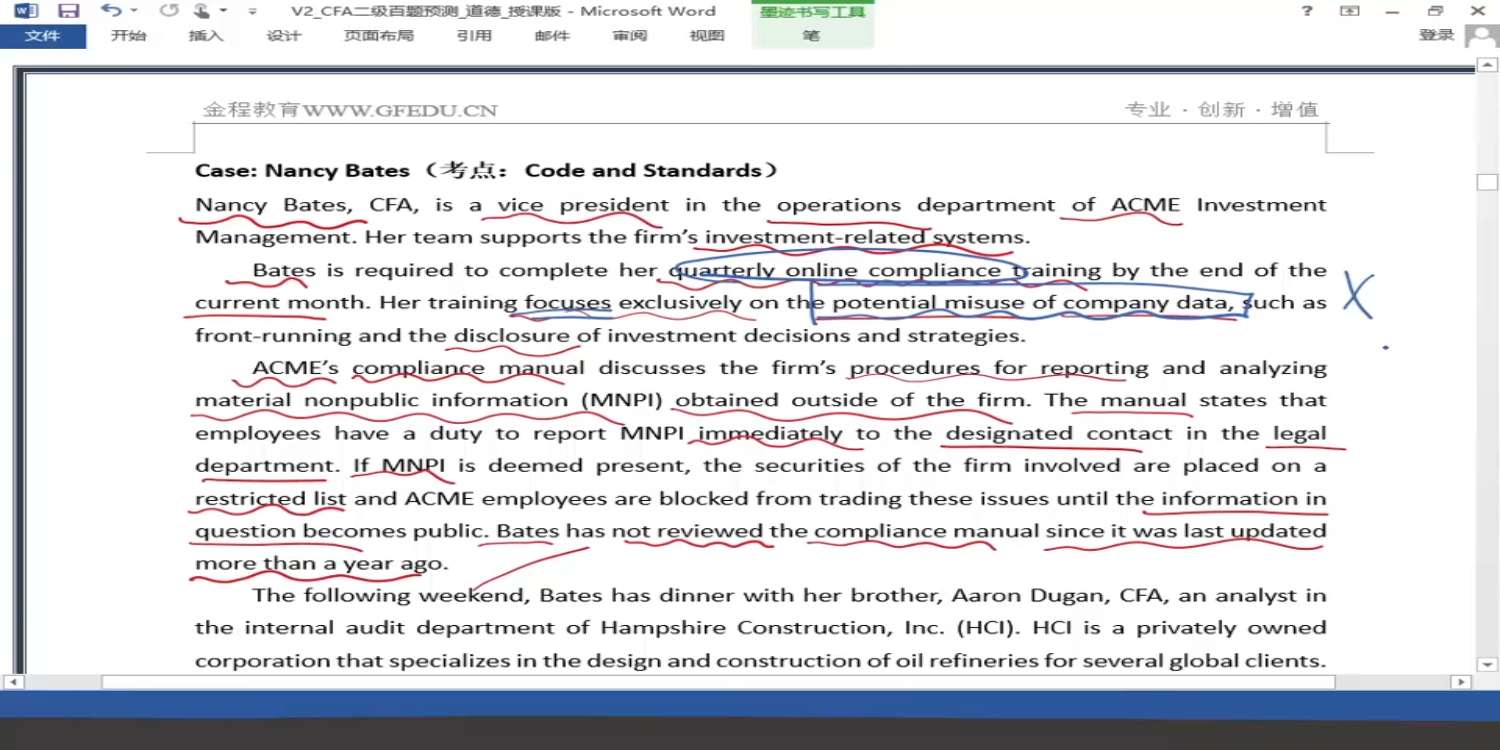
Task: Click the vertical scrollbar down arrow
Action: point(1488,664)
